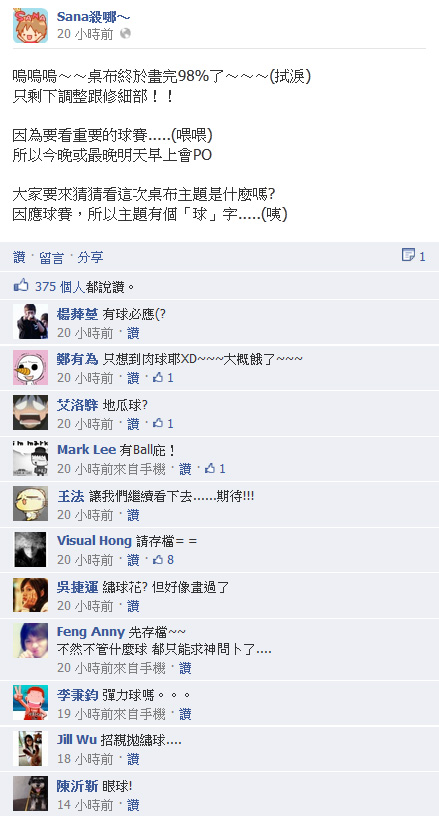Viewport: 439px width, 817px height.
Task: Like Jill Wu's comment
Action: click(x=133, y=759)
